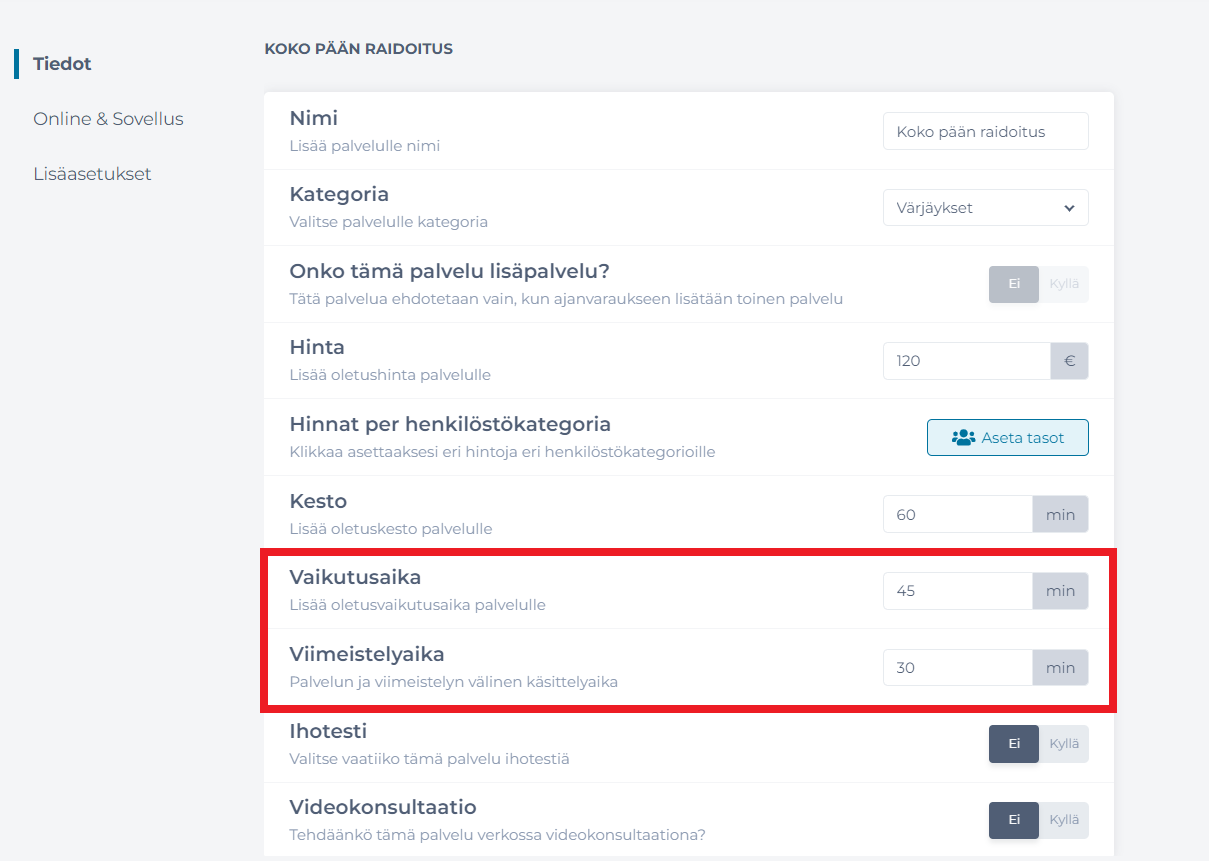Switch to the Online & Sovellus section
1209x861 pixels.
point(108,118)
